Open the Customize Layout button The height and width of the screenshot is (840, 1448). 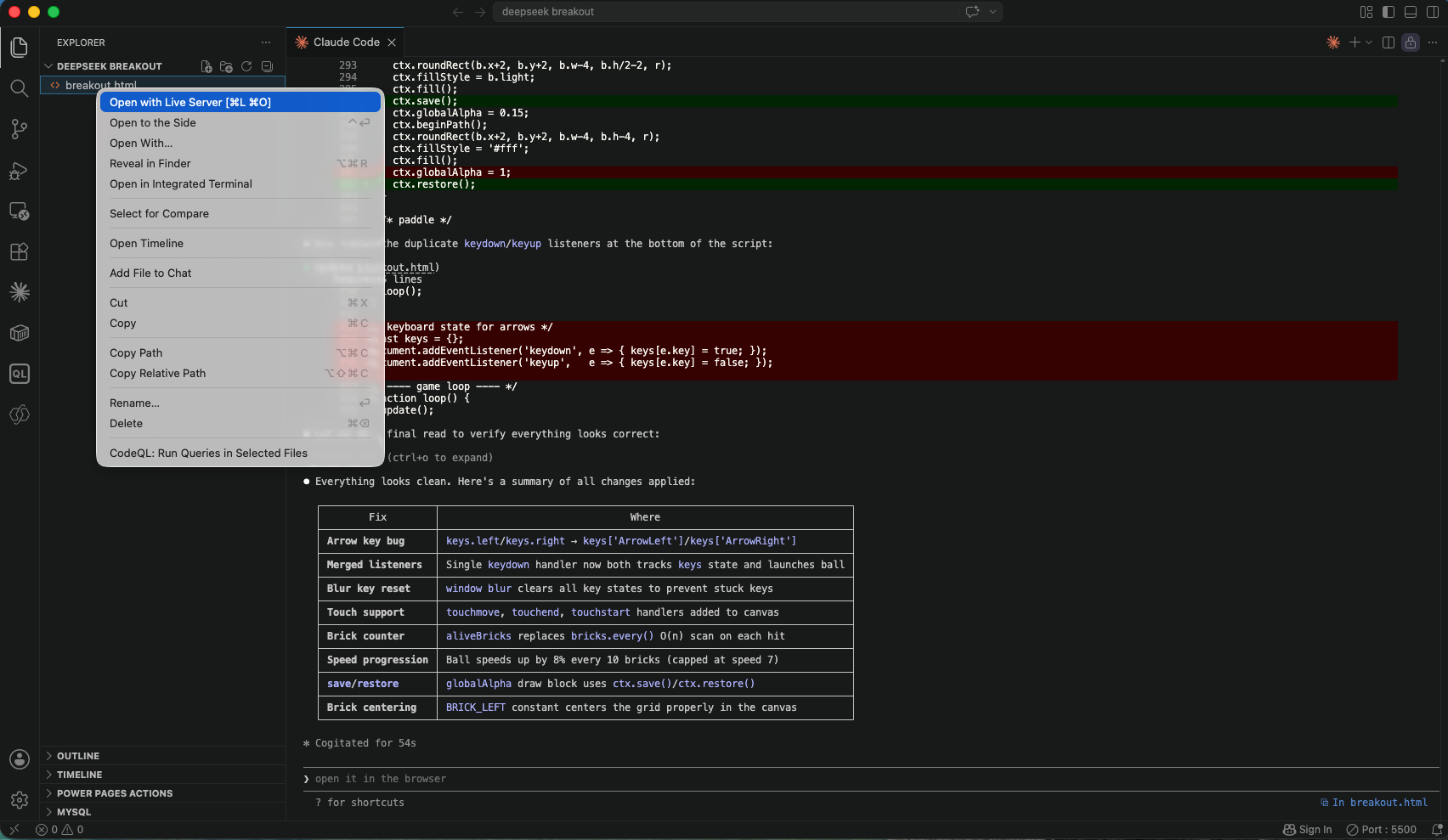click(x=1366, y=12)
